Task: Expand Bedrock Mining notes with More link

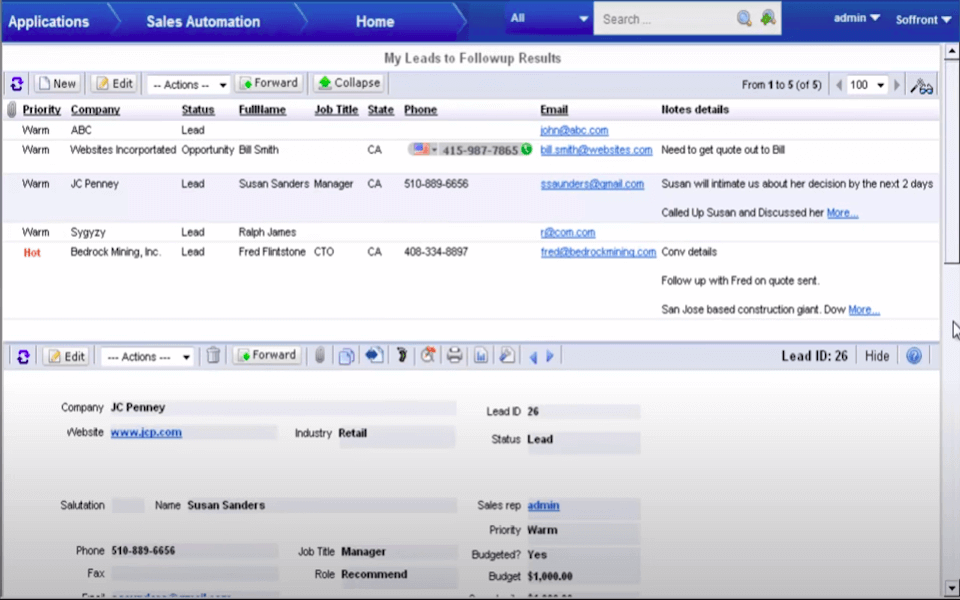Action: (864, 309)
